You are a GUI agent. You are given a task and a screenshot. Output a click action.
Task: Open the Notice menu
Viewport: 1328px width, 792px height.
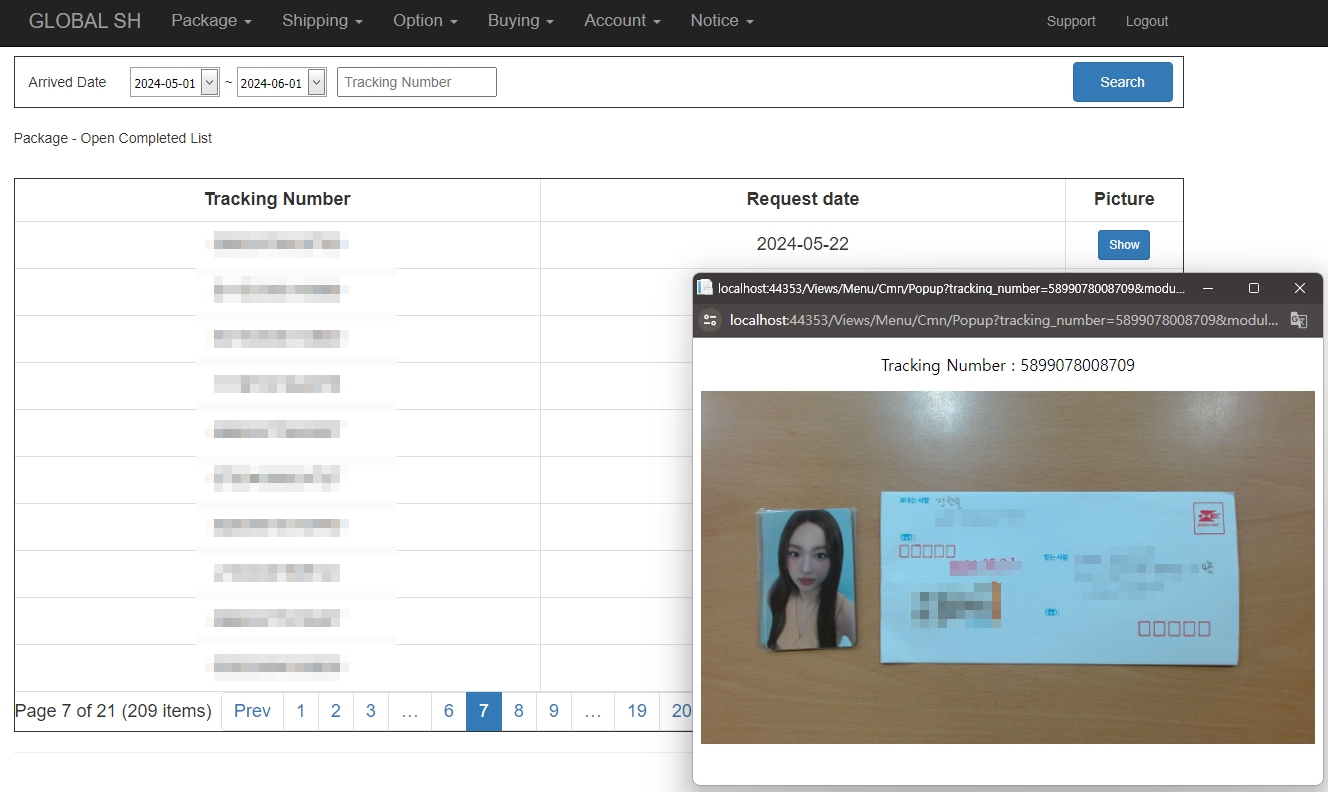(x=721, y=21)
